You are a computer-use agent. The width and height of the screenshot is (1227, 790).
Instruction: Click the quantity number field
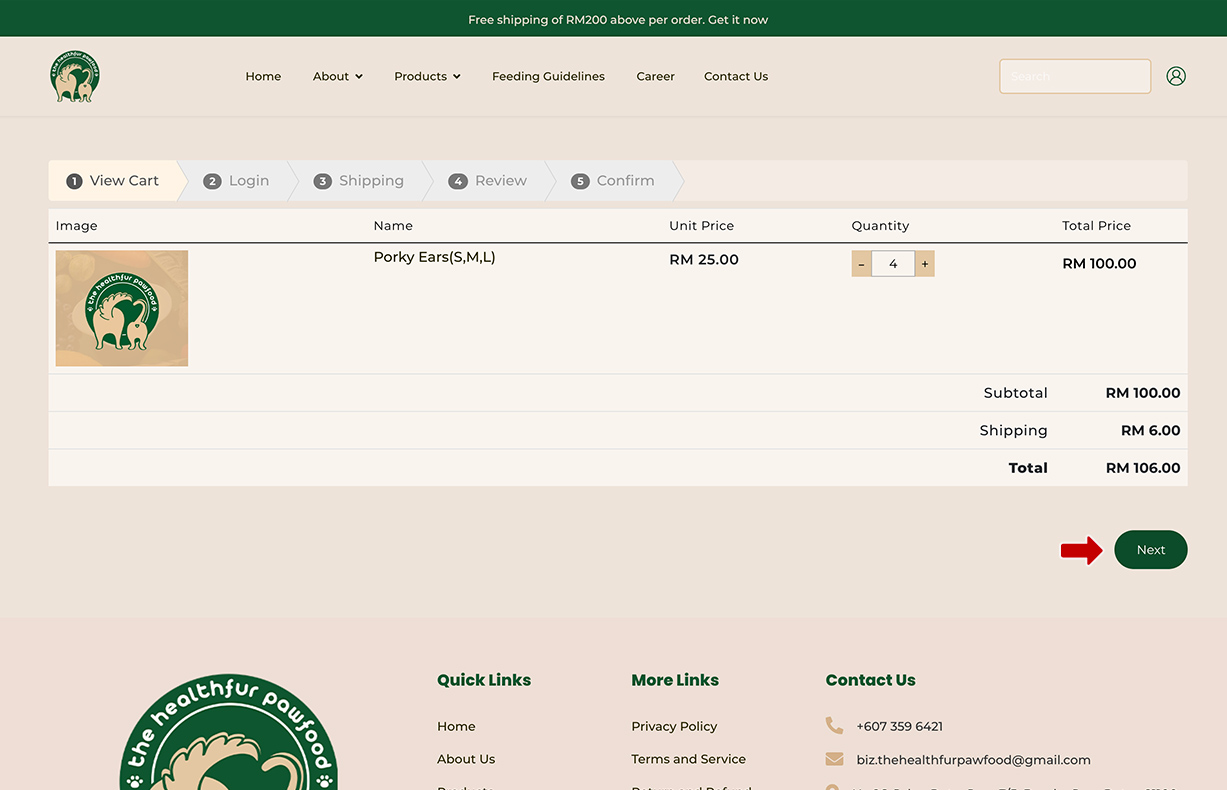(x=893, y=264)
